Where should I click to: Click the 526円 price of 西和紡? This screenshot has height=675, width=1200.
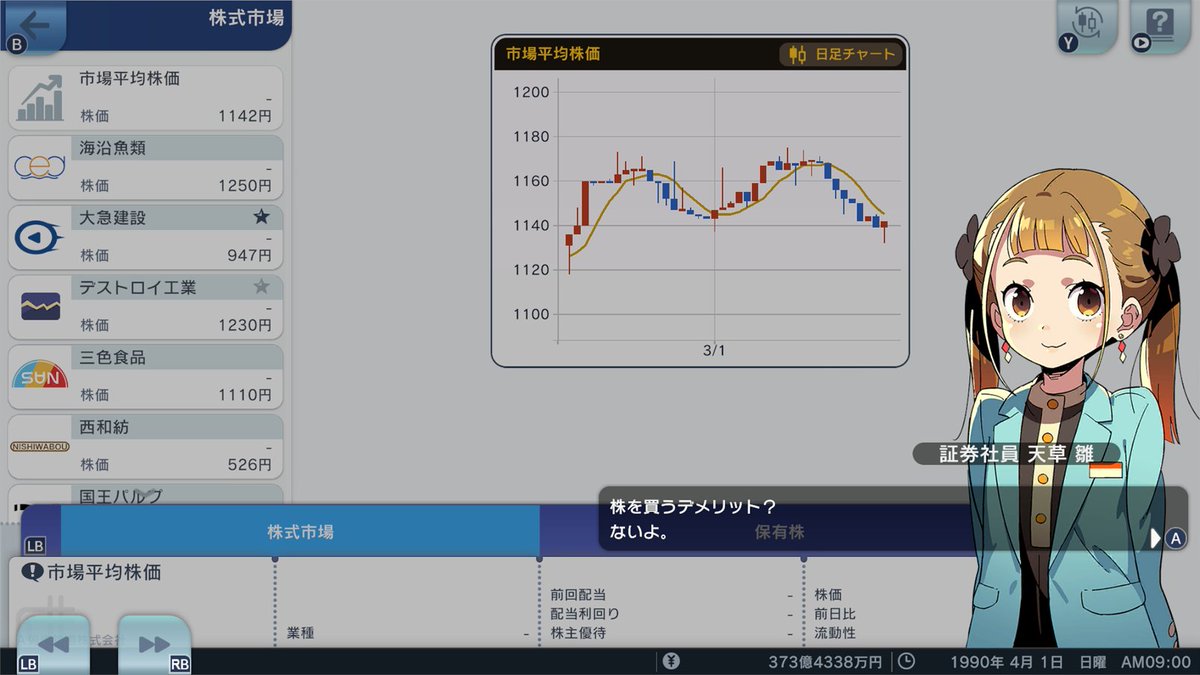[x=249, y=465]
